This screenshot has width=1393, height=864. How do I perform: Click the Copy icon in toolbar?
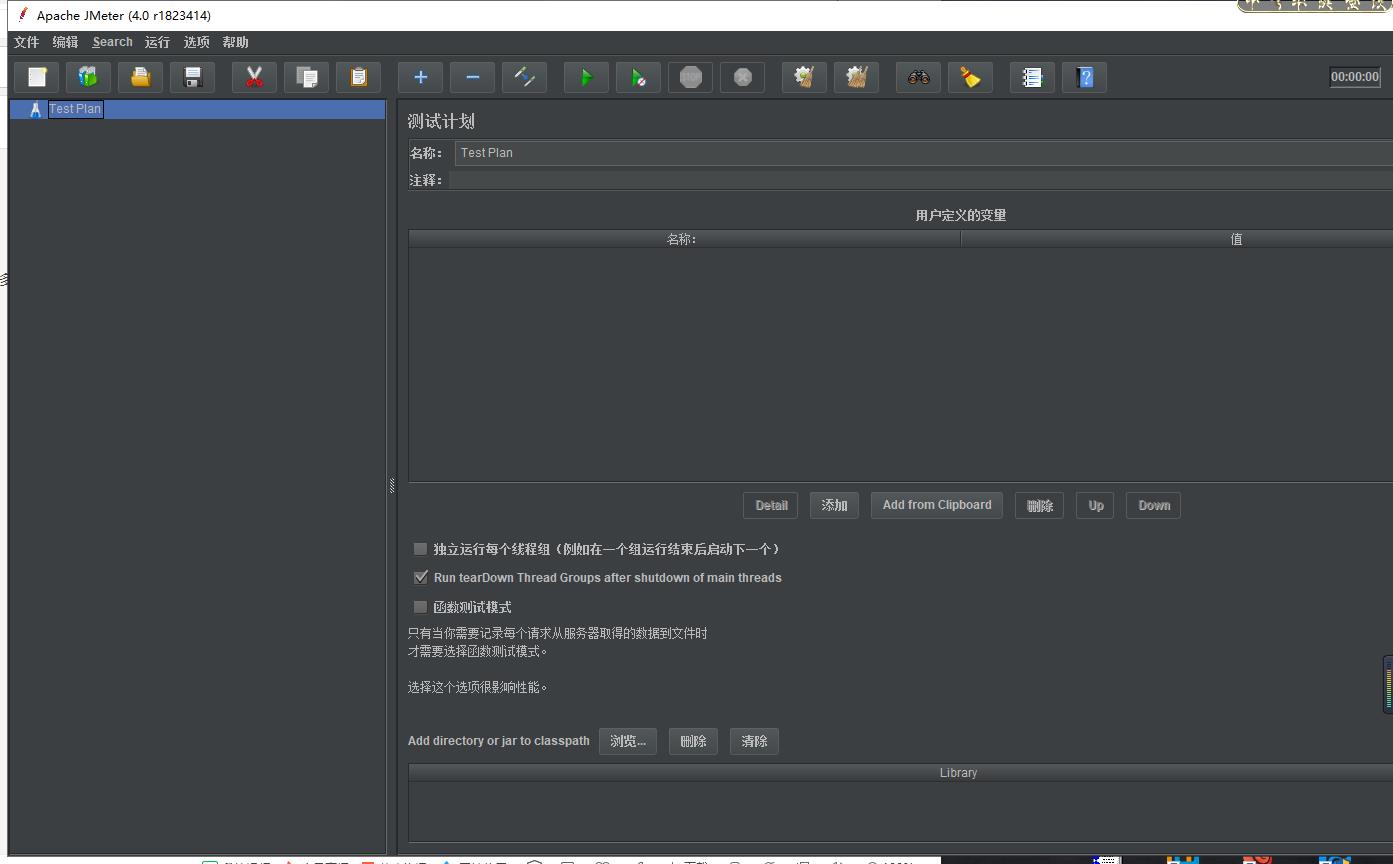coord(307,77)
